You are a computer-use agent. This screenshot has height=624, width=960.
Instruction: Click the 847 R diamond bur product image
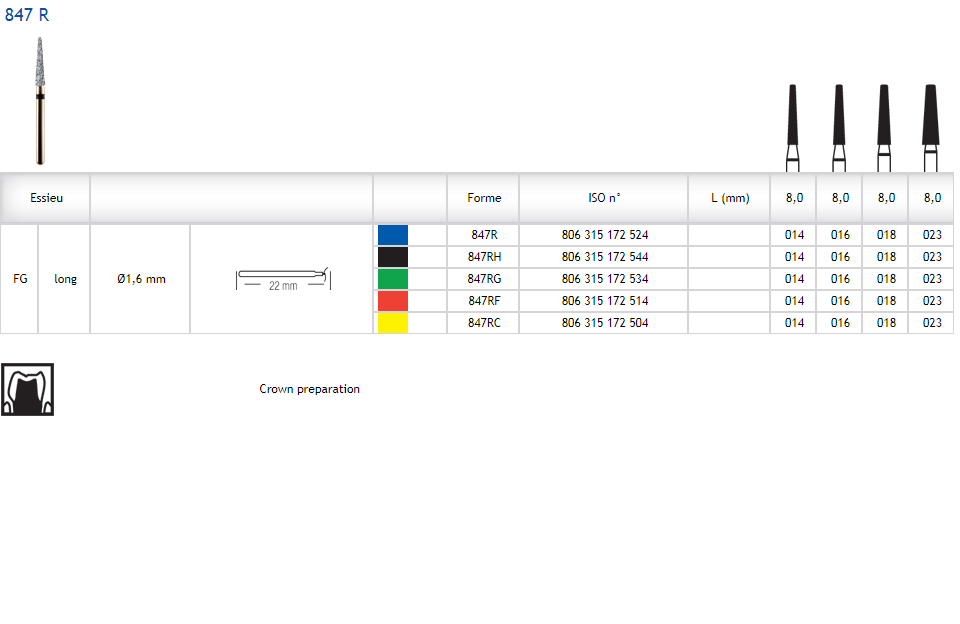(40, 100)
